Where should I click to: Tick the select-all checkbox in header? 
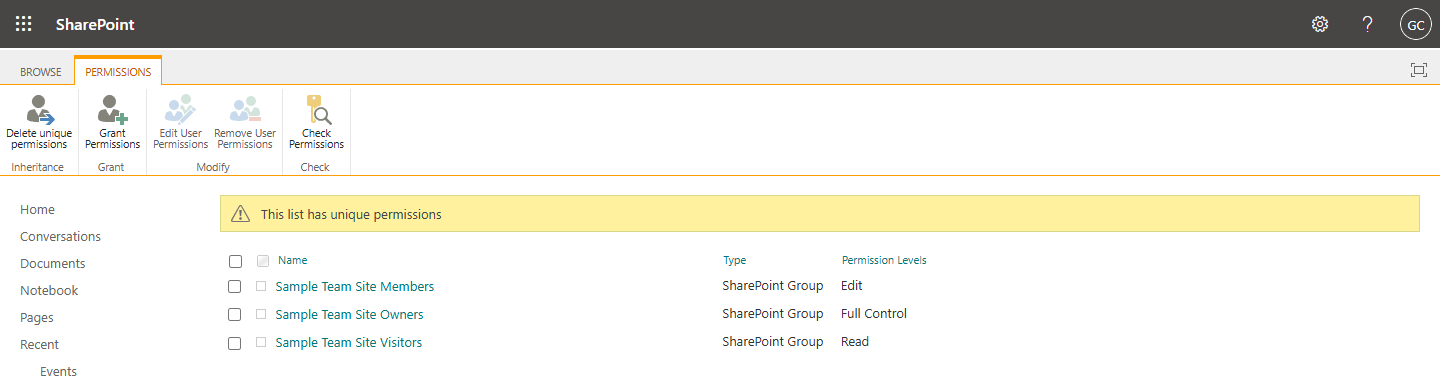coord(235,261)
